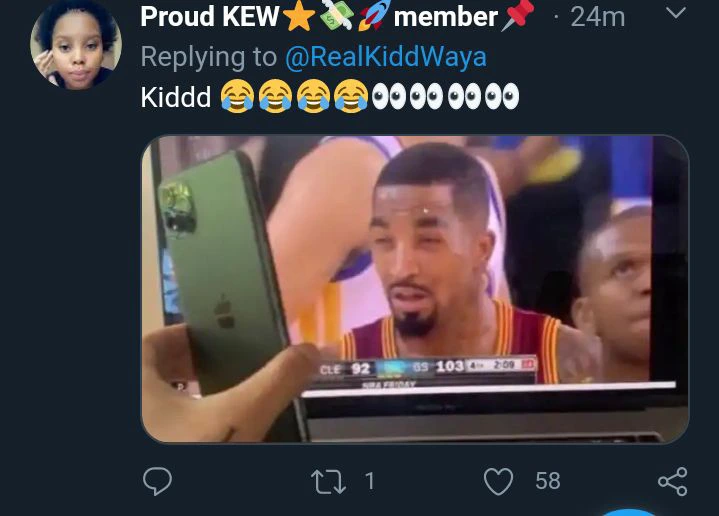Click the rocket emoji in the display name
719x516 pixels.
pos(372,16)
